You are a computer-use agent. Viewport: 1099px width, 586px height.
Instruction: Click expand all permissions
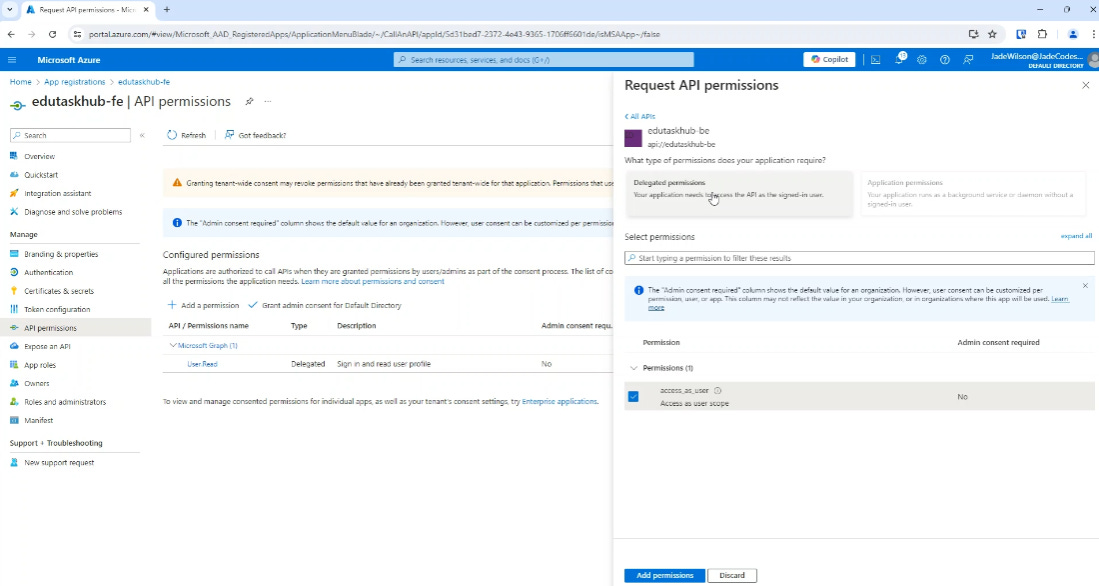point(1076,236)
